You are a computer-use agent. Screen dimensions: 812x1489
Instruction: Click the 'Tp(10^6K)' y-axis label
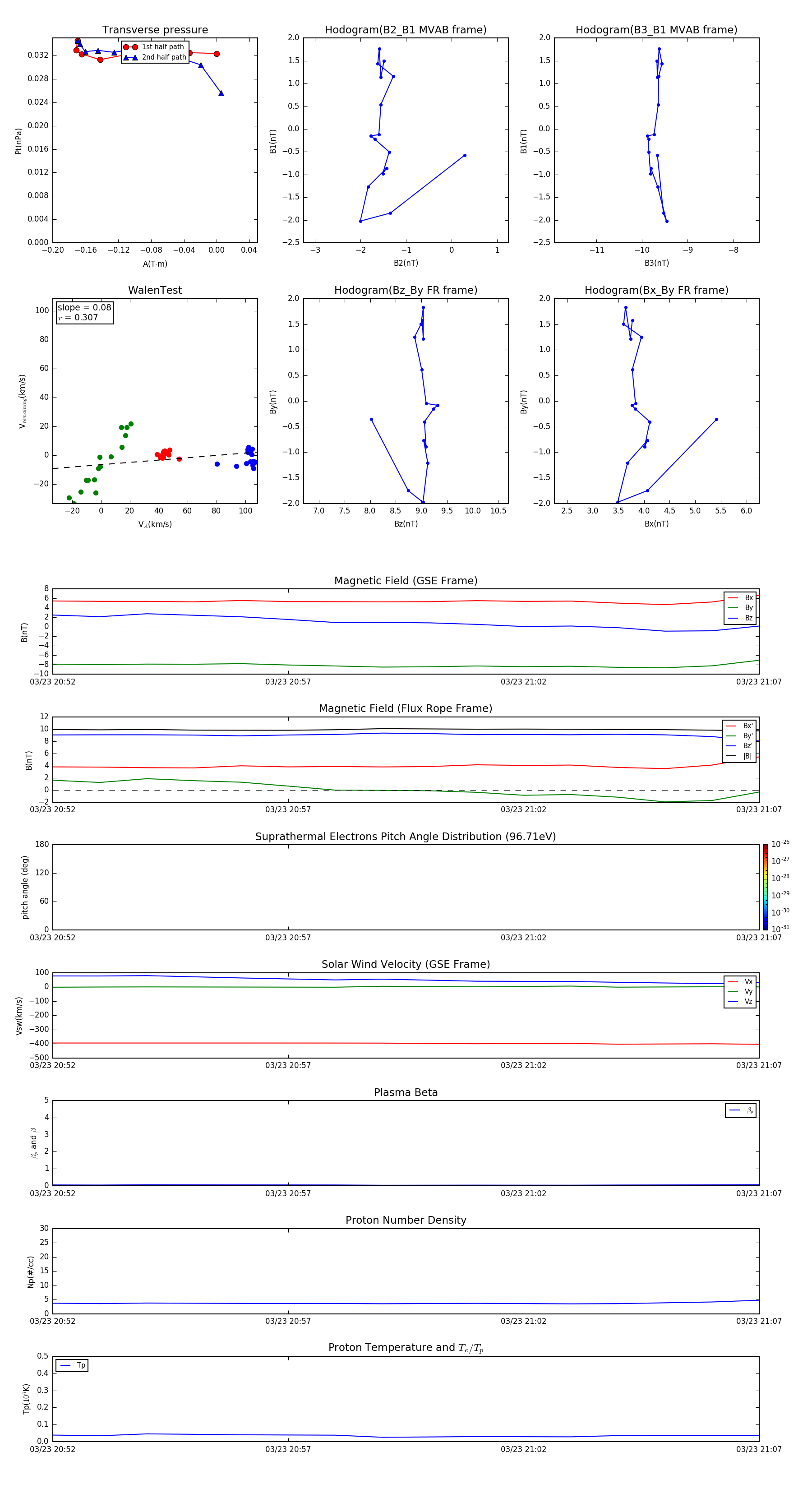pyautogui.click(x=26, y=1399)
